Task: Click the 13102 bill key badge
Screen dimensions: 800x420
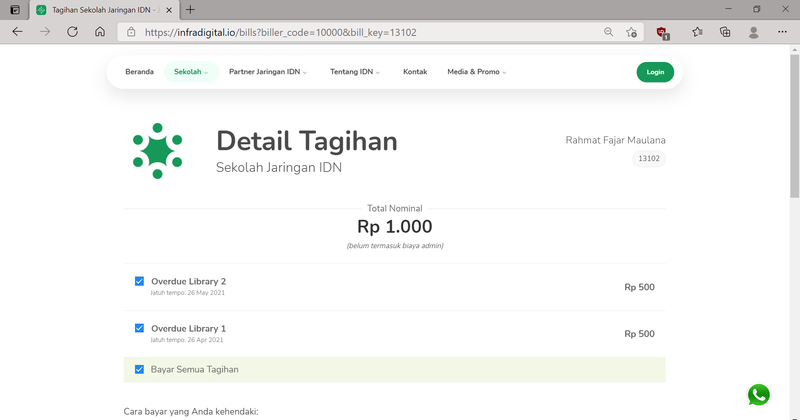Action: click(649, 159)
